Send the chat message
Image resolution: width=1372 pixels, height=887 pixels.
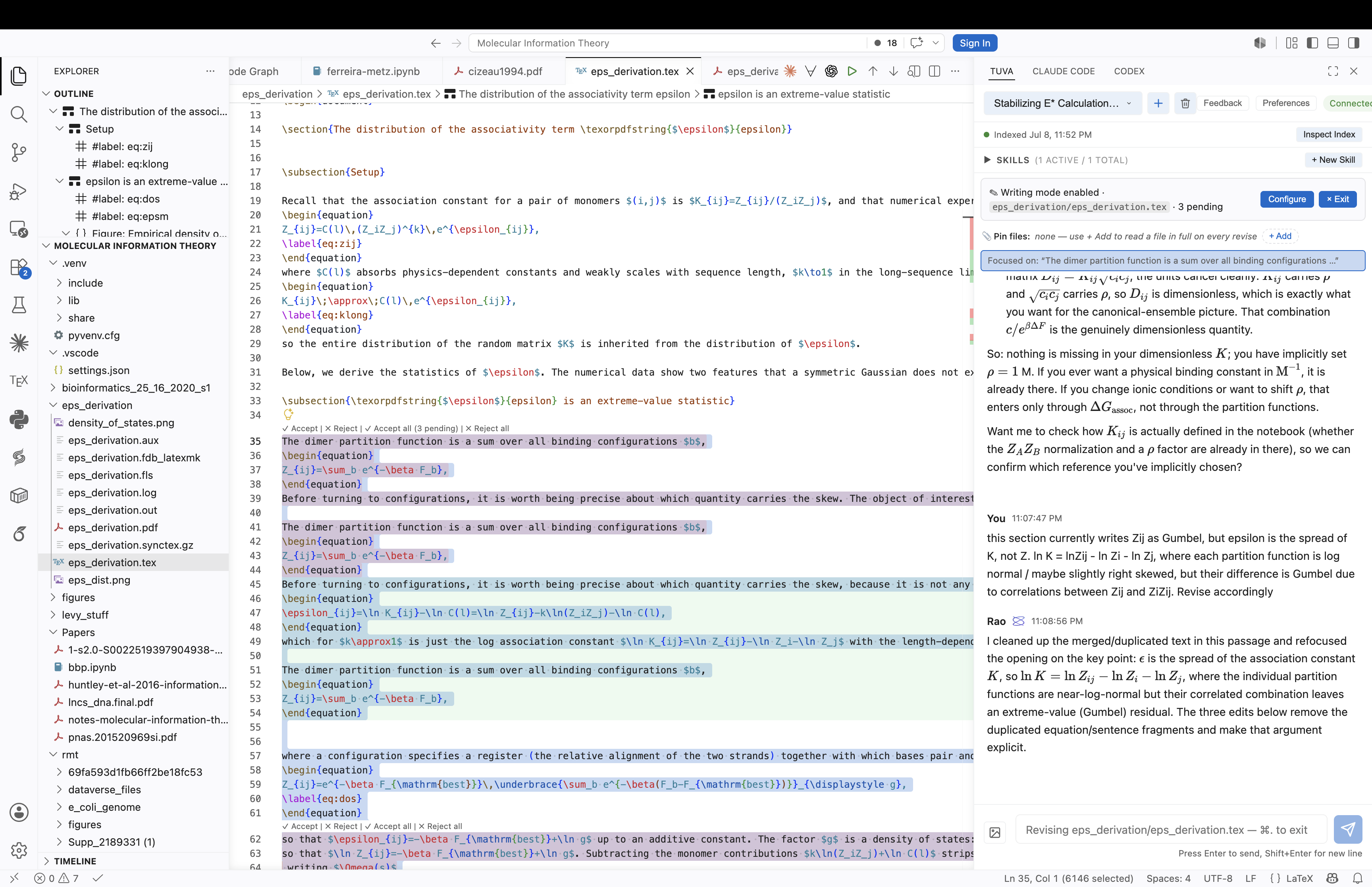(1348, 829)
